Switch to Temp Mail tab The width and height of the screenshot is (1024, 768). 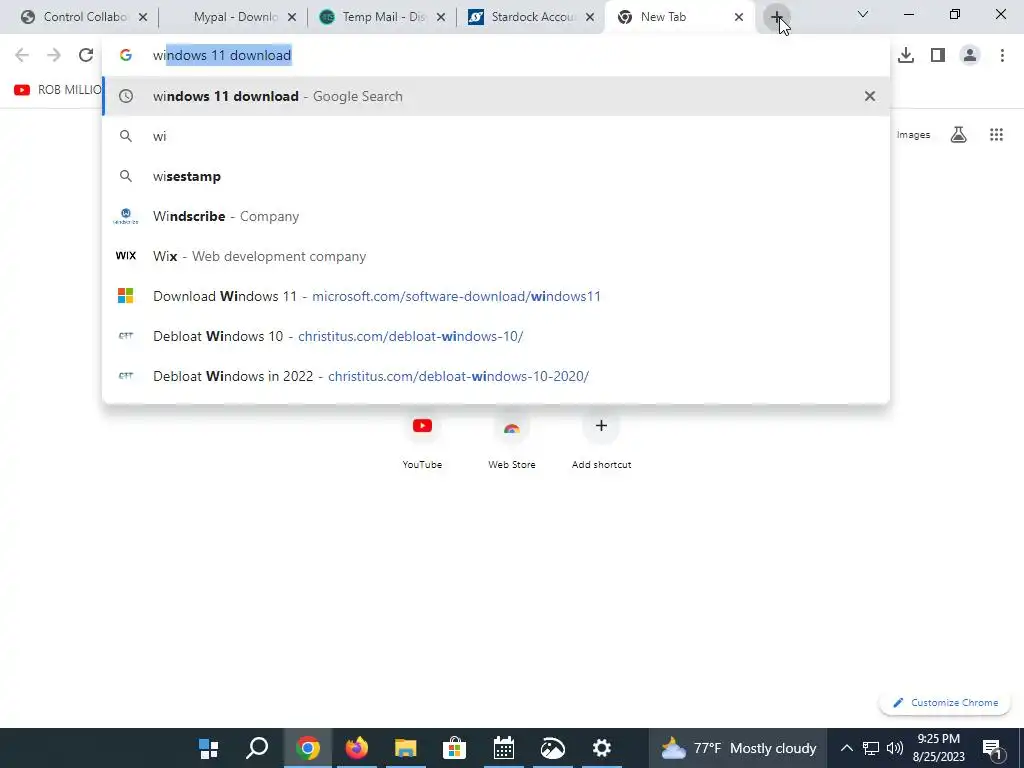click(383, 17)
